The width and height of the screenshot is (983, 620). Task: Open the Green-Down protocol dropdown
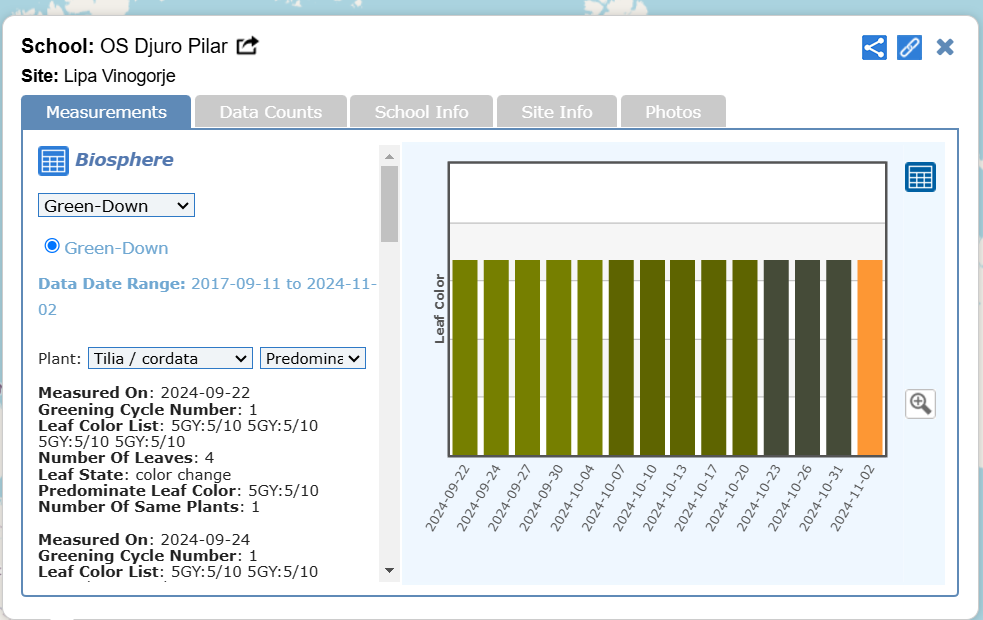(116, 206)
